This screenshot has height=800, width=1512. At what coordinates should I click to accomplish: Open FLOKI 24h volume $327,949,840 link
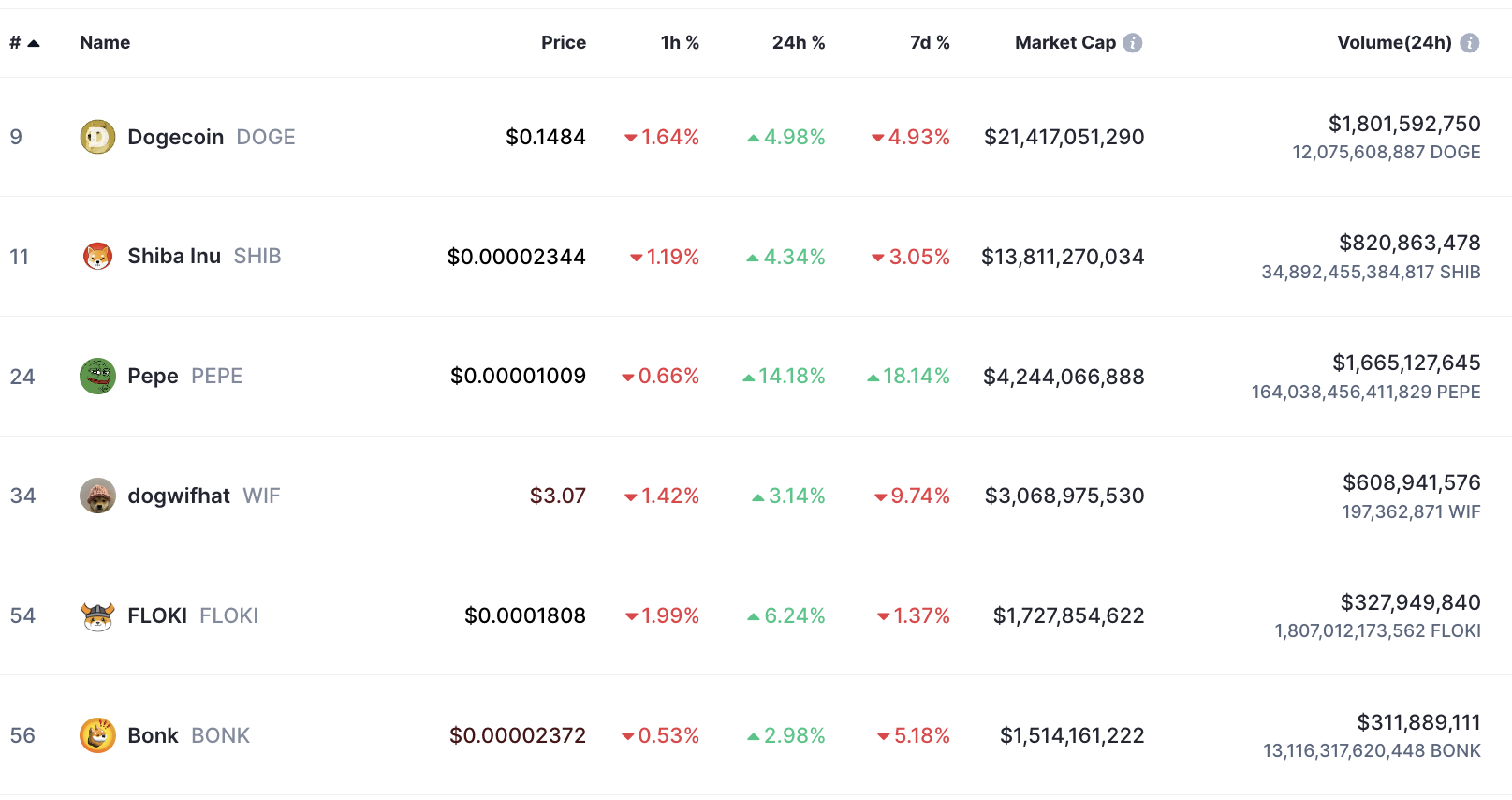tap(1411, 602)
